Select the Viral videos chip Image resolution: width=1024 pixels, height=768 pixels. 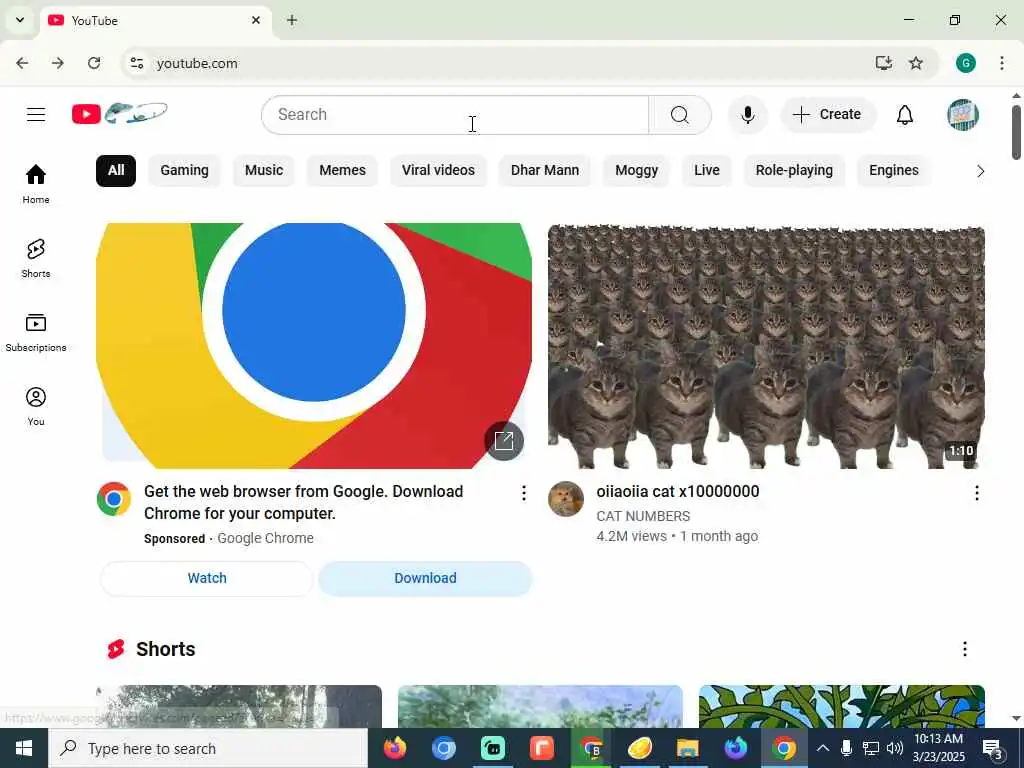coord(438,170)
